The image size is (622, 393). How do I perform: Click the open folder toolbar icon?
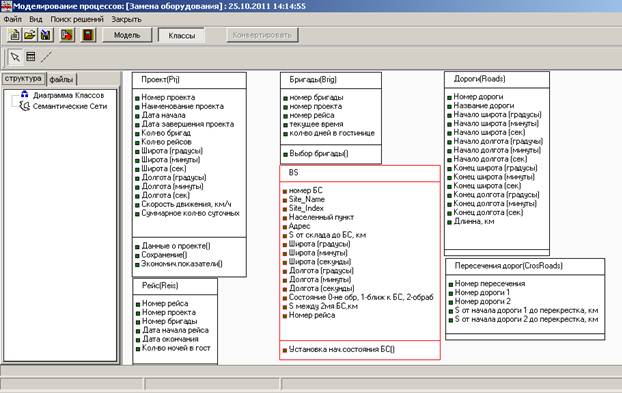(30, 35)
